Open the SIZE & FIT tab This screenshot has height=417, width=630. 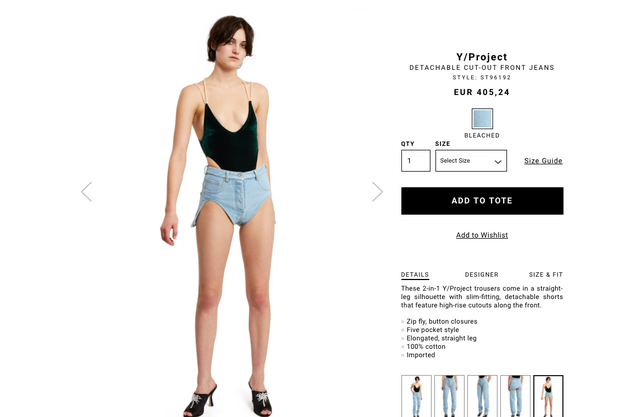tap(546, 274)
